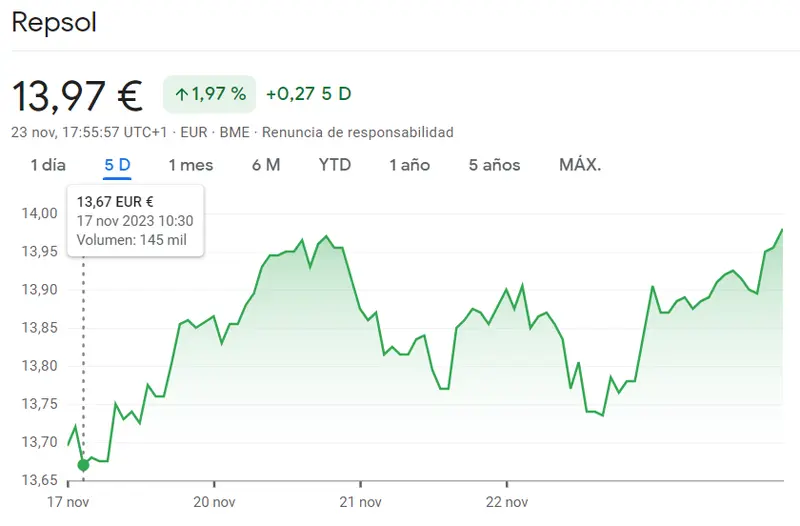Click the timestamp 23 nov, 17:55:57 UTC+1

click(x=89, y=132)
